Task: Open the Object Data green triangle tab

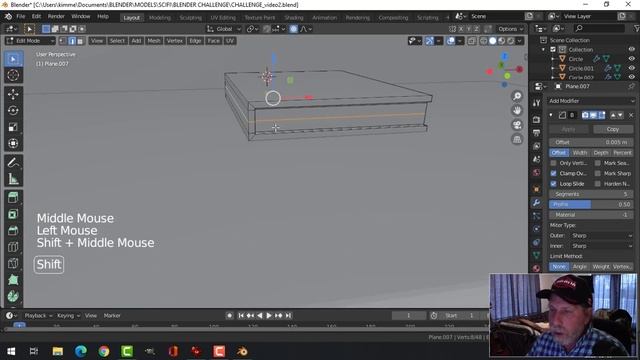Action: click(536, 255)
